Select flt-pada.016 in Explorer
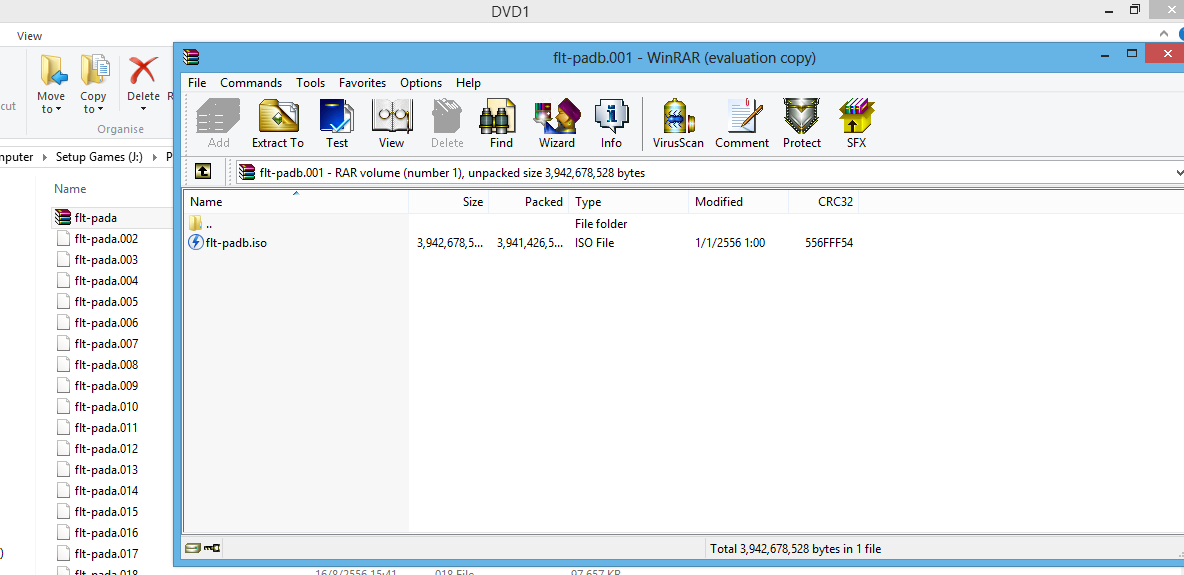1184x575 pixels. pyautogui.click(x=97, y=533)
